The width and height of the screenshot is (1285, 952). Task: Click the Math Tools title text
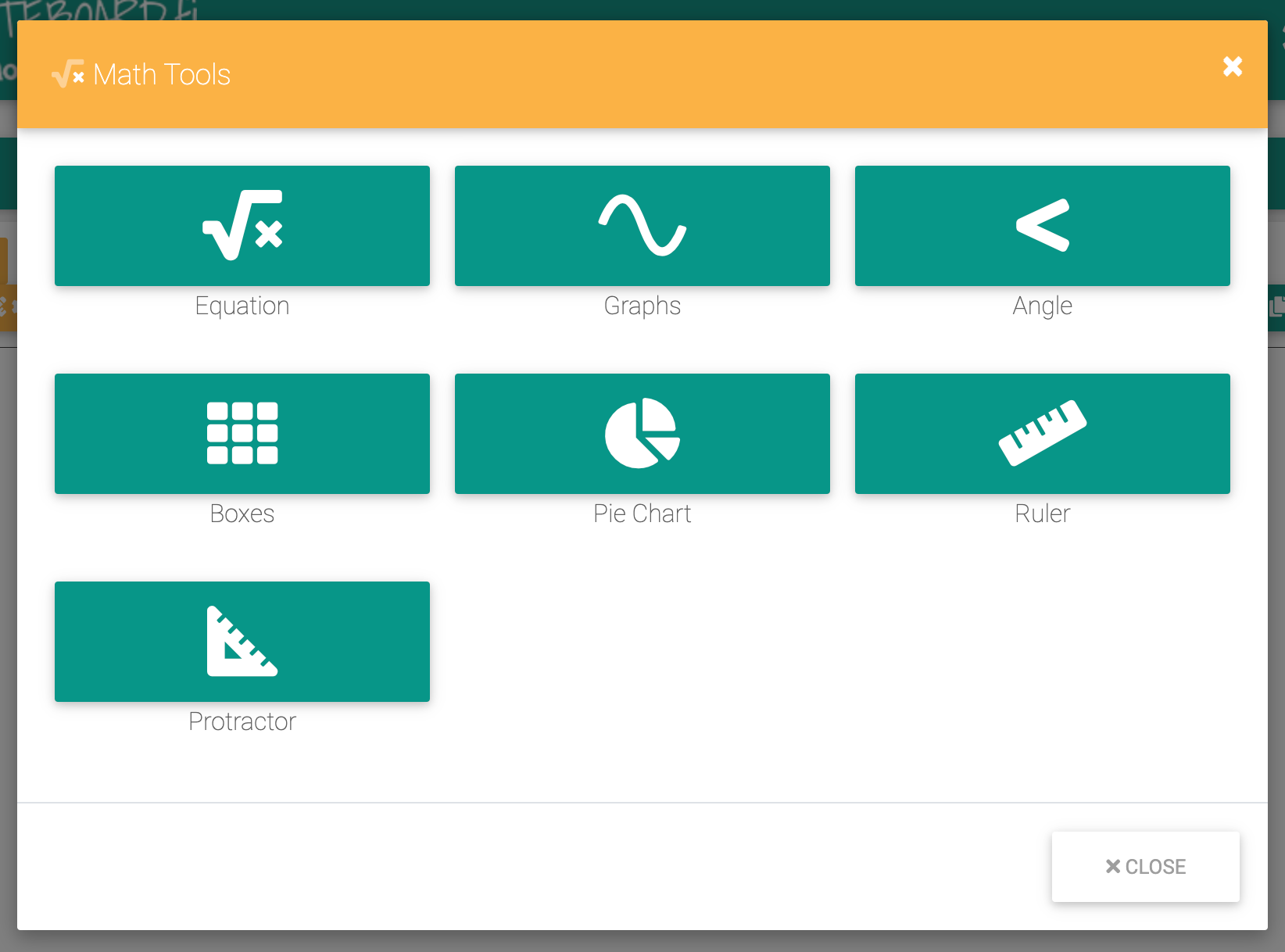(162, 75)
